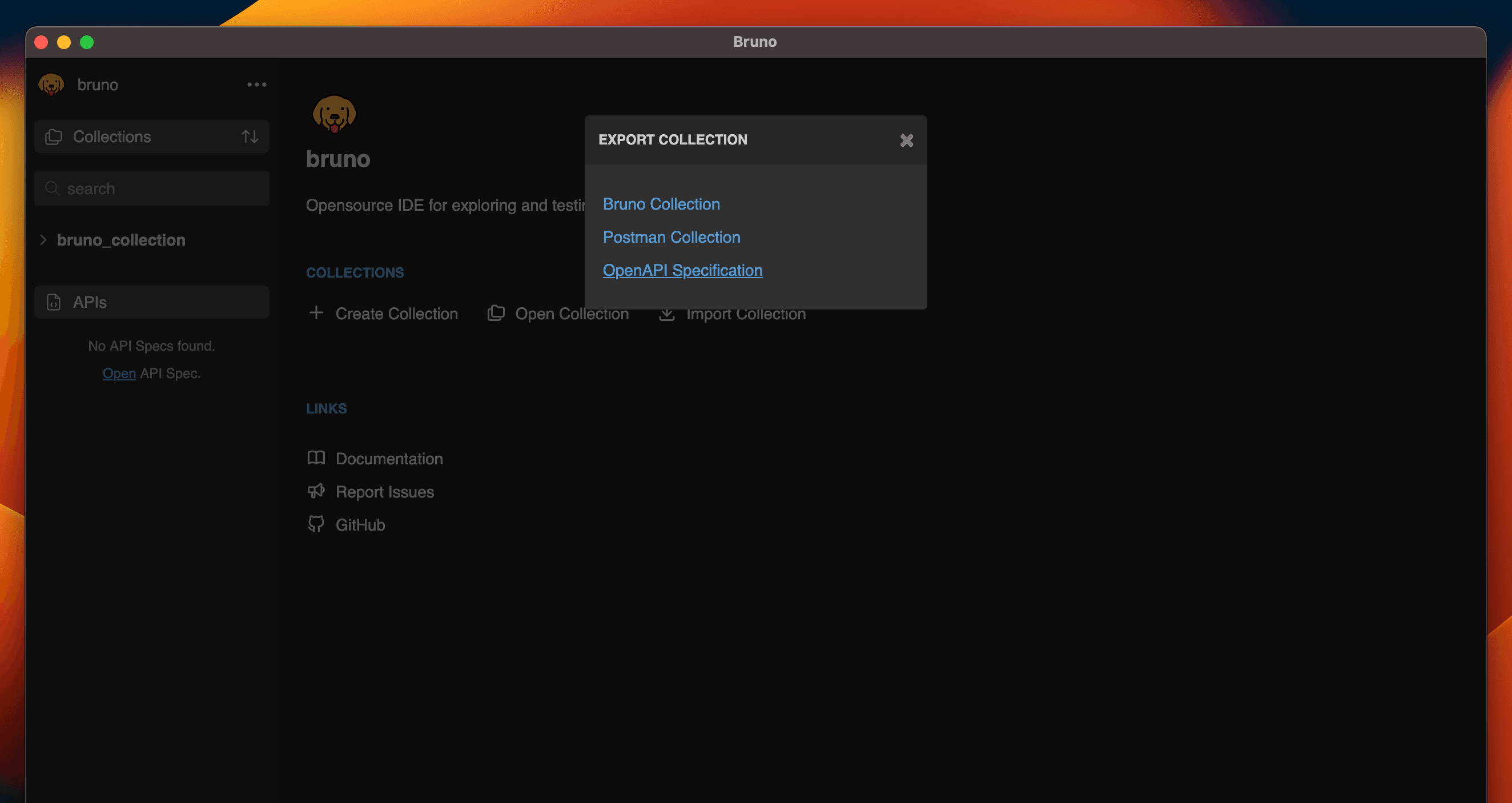This screenshot has width=1512, height=803.
Task: Close the Export Collection dialog
Action: [x=906, y=140]
